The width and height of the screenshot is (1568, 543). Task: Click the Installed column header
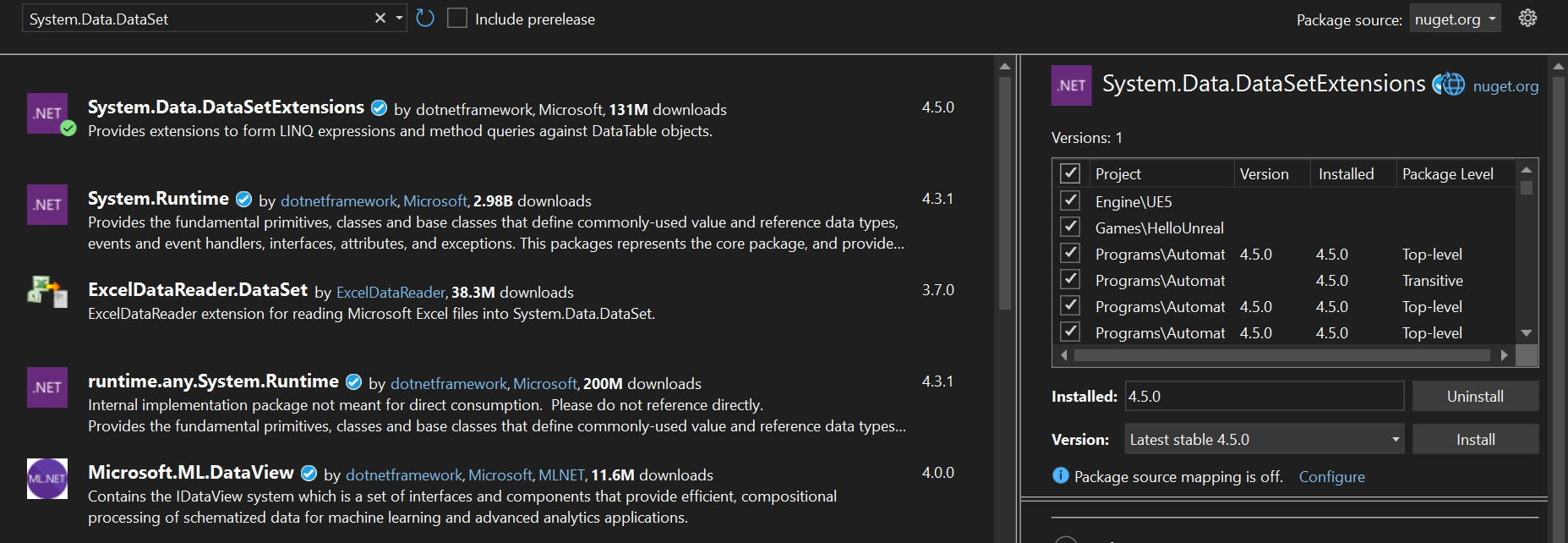(x=1346, y=174)
